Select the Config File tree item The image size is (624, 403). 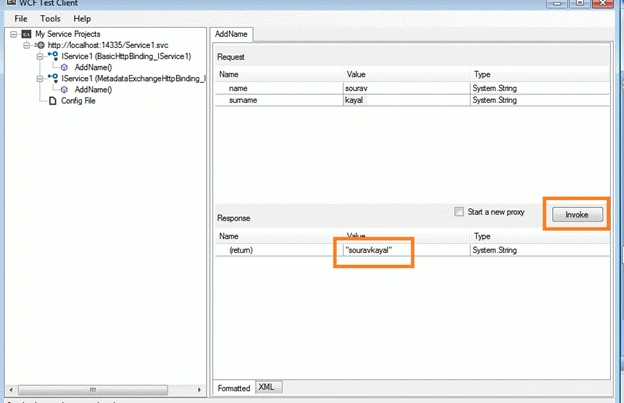click(78, 101)
